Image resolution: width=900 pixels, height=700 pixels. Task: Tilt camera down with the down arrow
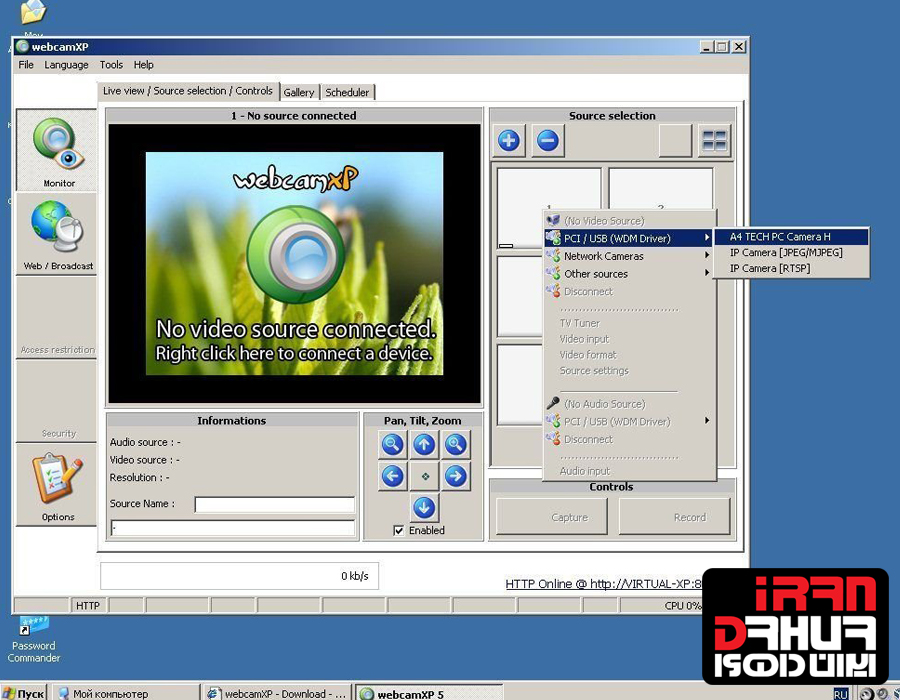click(424, 508)
